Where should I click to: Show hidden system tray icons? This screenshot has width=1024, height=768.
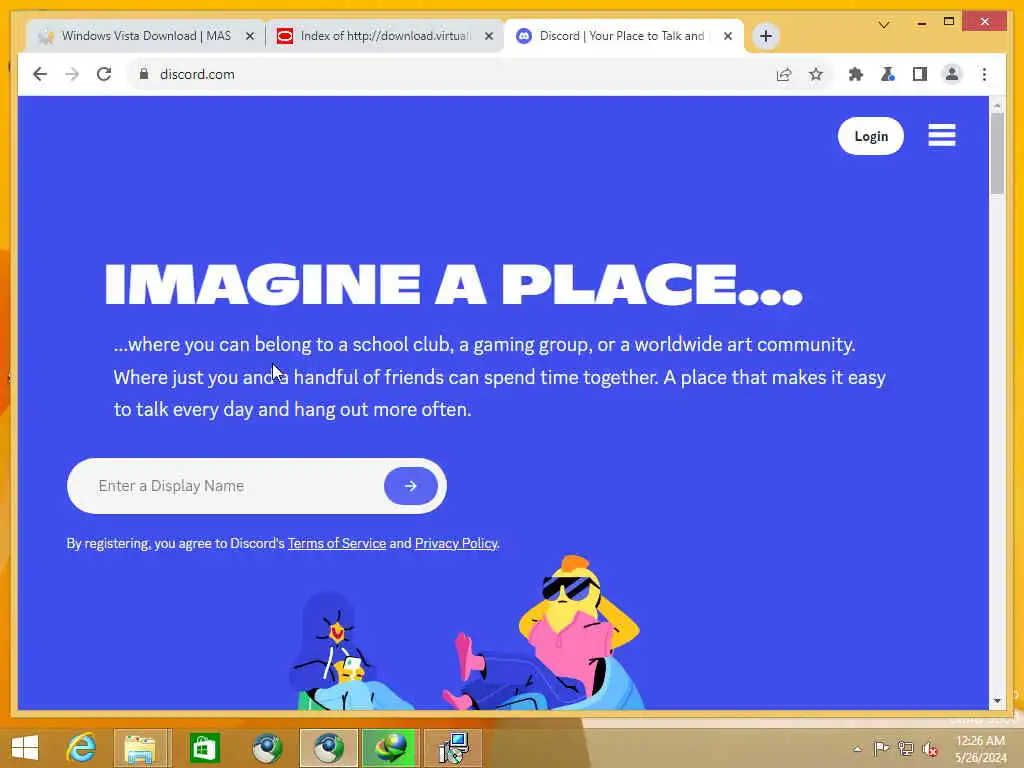tap(857, 748)
